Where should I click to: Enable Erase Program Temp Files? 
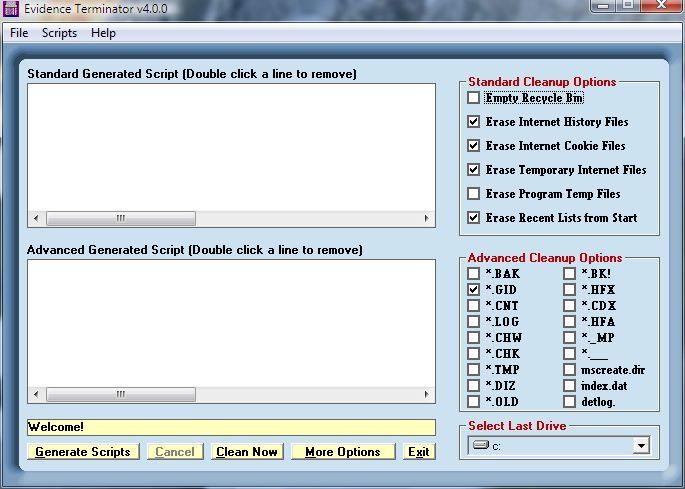474,194
